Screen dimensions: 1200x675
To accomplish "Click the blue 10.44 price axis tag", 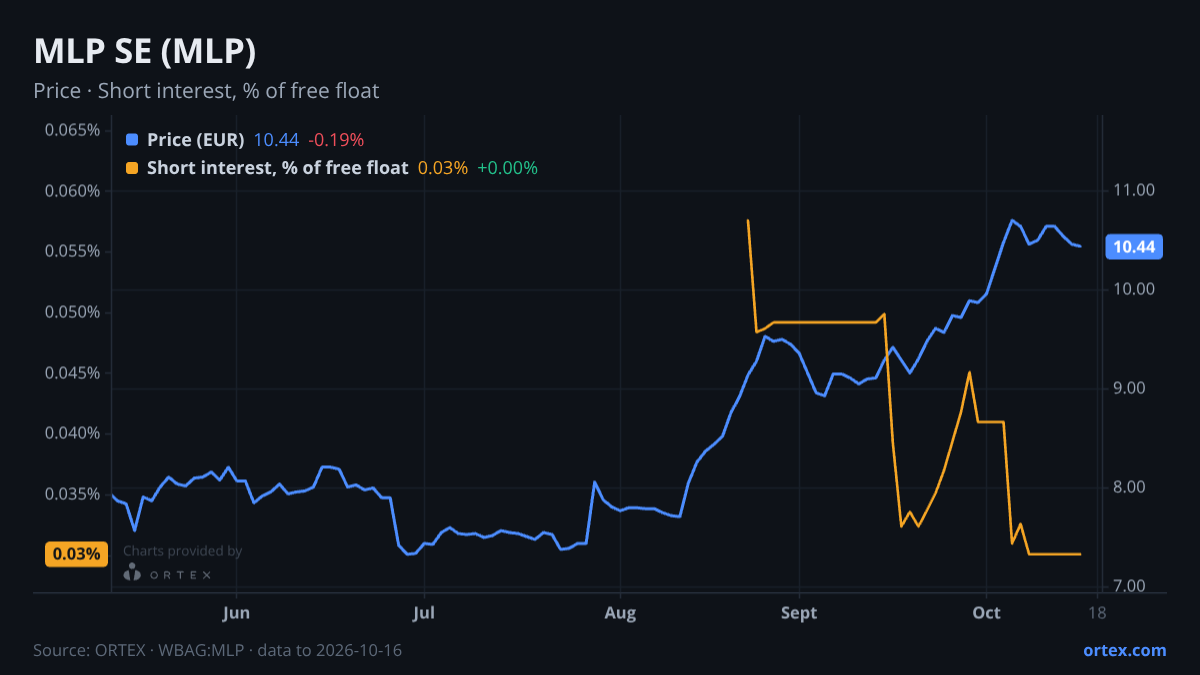I will (x=1132, y=247).
